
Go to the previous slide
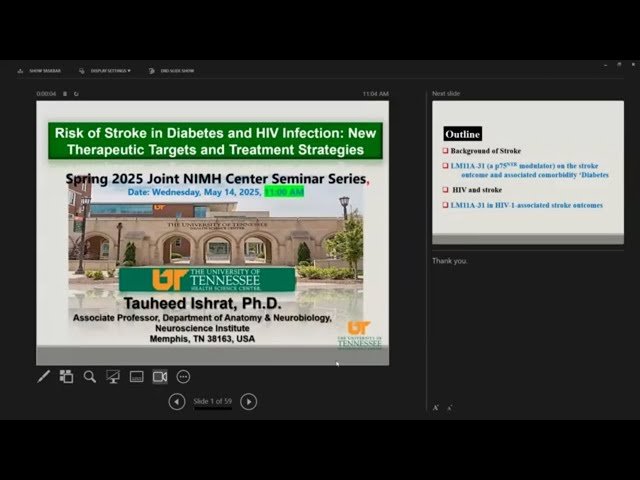tap(177, 402)
